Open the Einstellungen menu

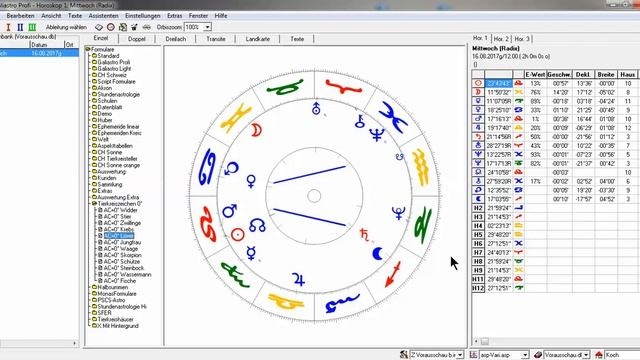tap(142, 16)
